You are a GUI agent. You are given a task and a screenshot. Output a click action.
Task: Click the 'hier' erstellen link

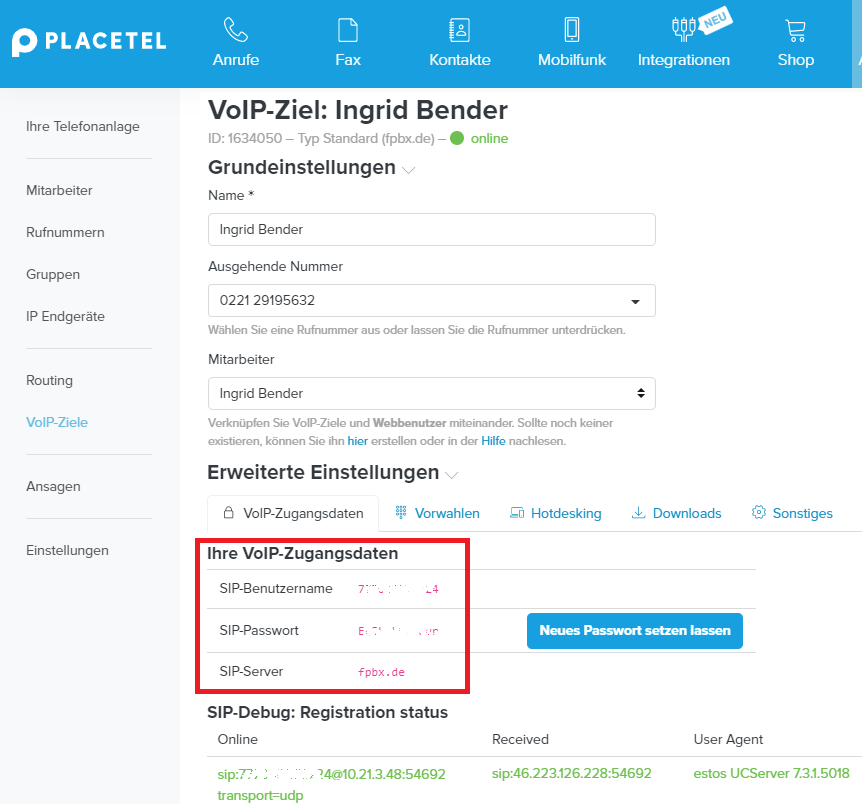click(x=357, y=440)
